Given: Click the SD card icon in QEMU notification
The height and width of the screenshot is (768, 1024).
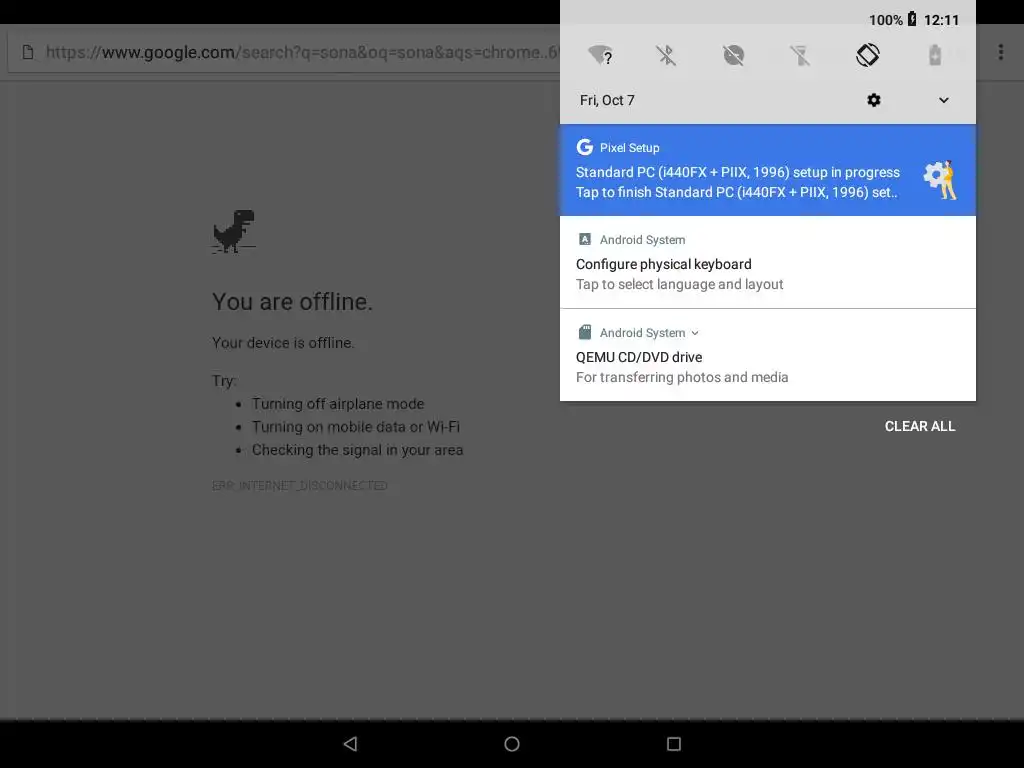Looking at the screenshot, I should click(584, 332).
